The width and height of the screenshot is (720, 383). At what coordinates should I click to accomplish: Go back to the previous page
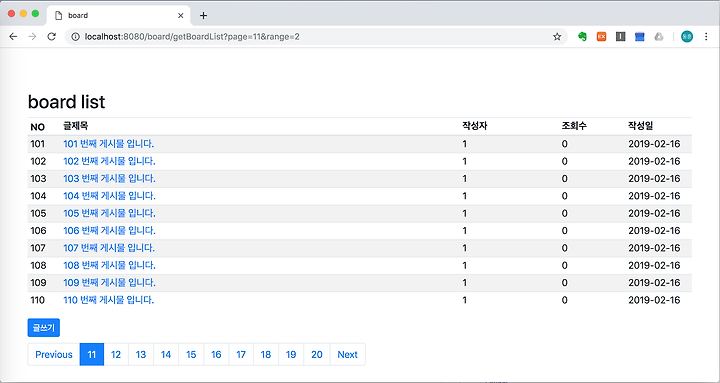13,37
